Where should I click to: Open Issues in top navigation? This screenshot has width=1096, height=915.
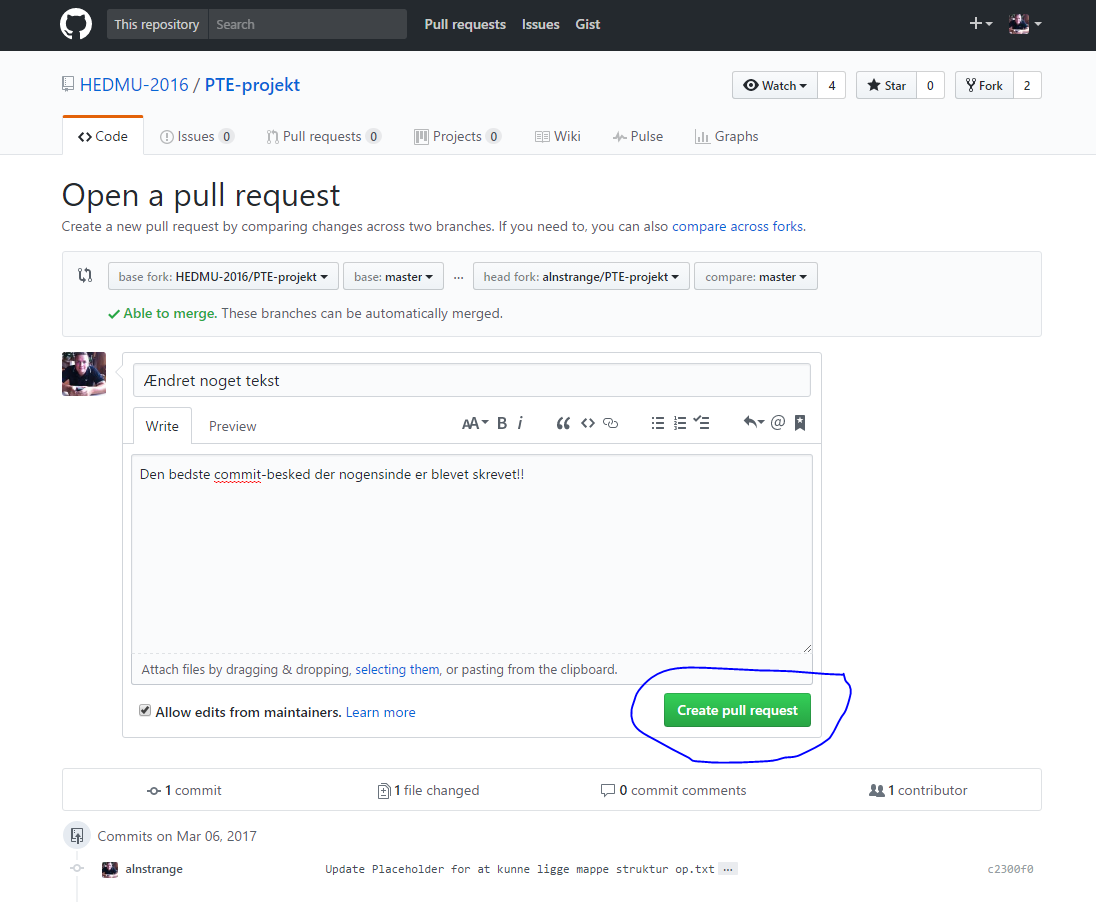[x=540, y=24]
